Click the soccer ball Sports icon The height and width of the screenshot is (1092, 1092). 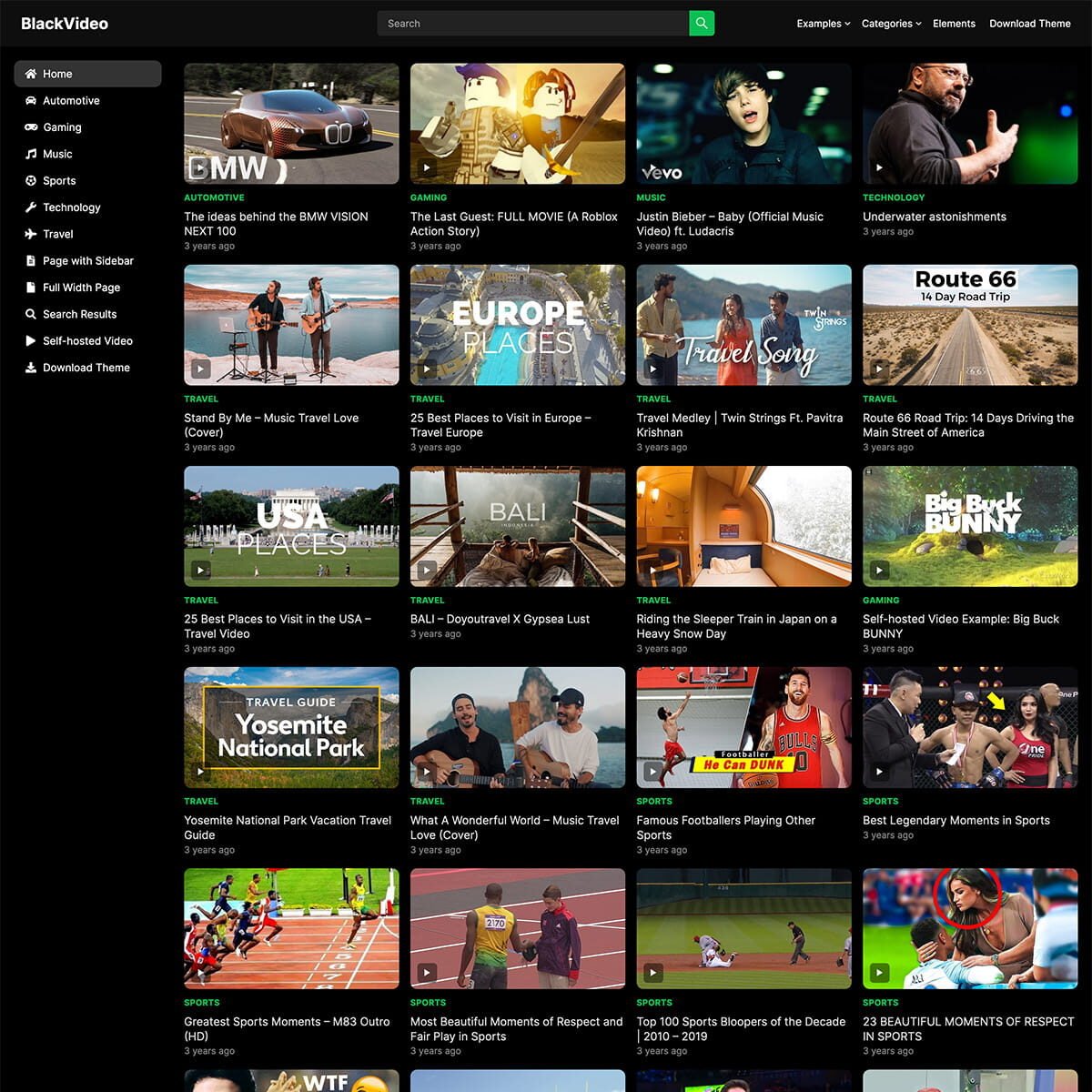tap(31, 181)
